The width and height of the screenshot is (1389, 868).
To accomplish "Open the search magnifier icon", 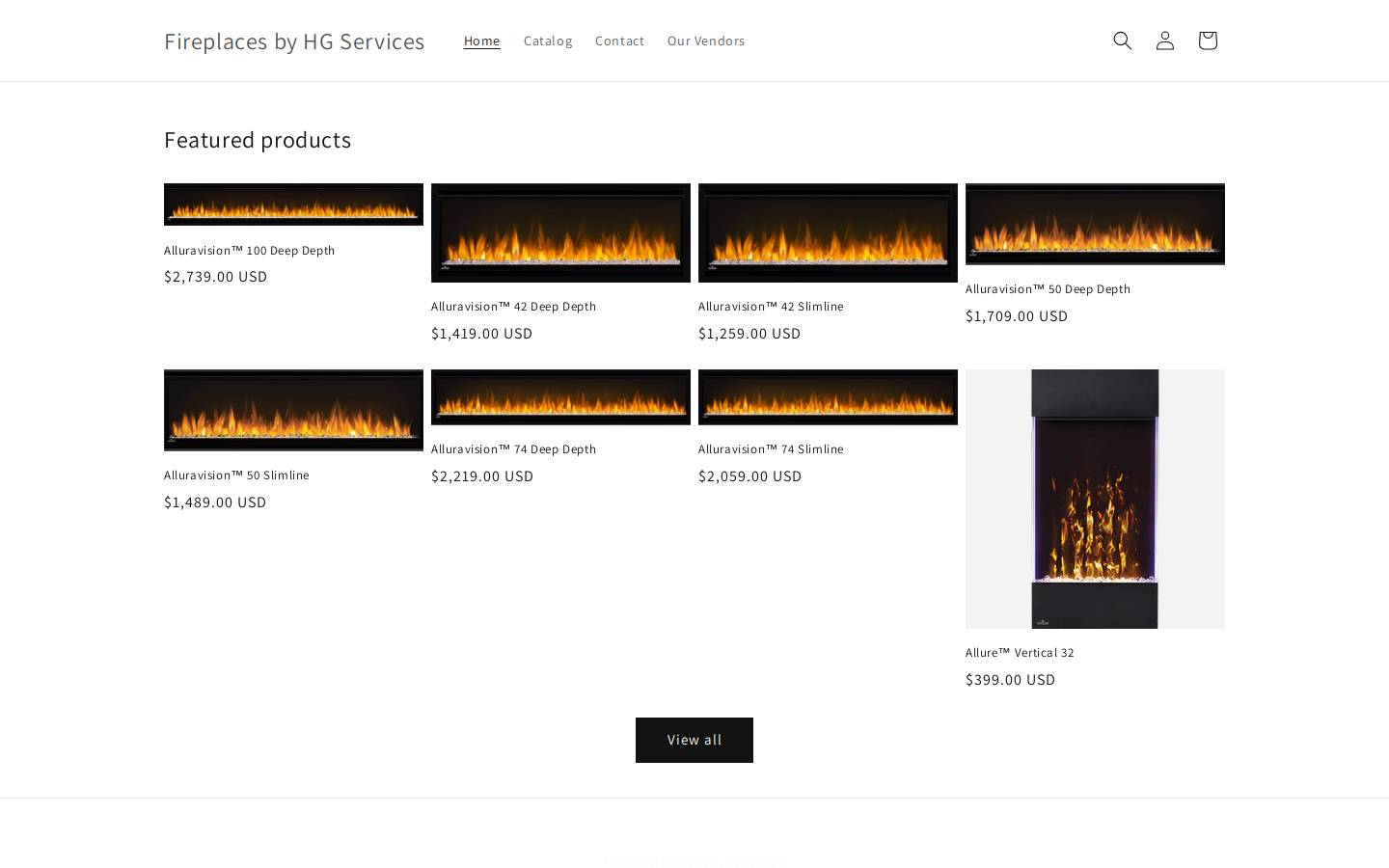I will [1122, 41].
